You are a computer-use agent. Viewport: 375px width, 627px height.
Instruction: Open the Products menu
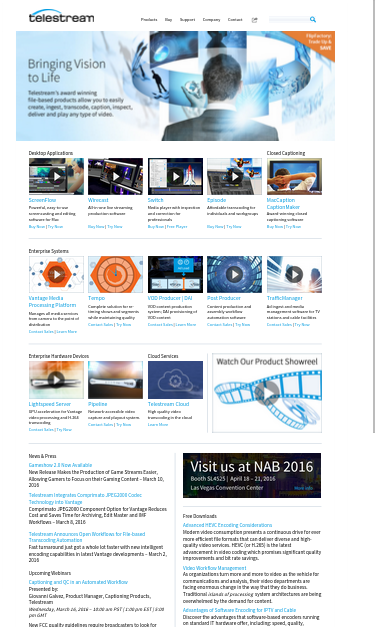coord(149,20)
